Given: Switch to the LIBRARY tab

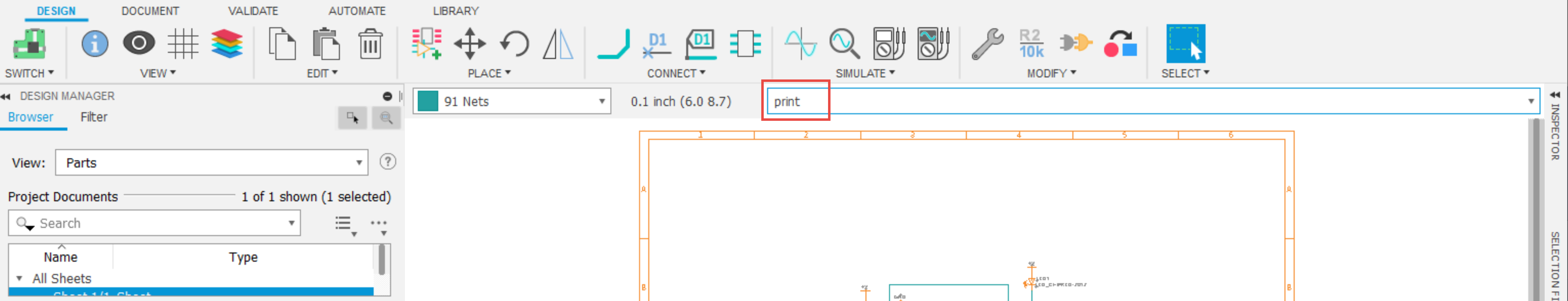Looking at the screenshot, I should pos(455,11).
